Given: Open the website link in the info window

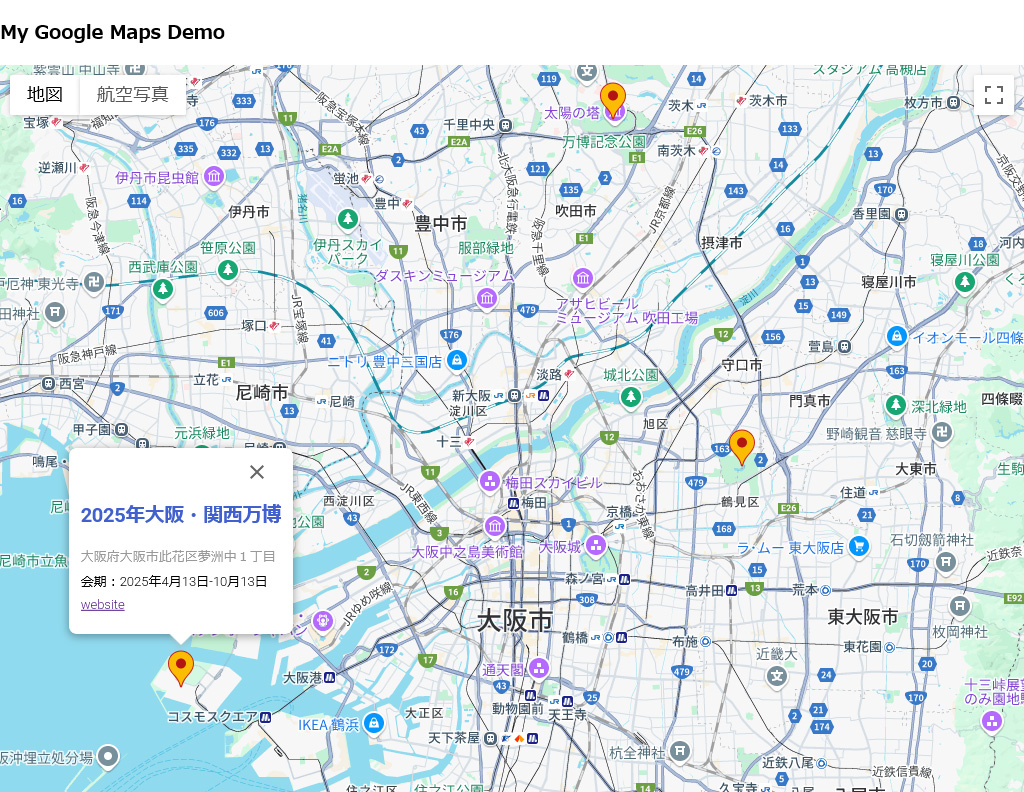Looking at the screenshot, I should coord(102,605).
